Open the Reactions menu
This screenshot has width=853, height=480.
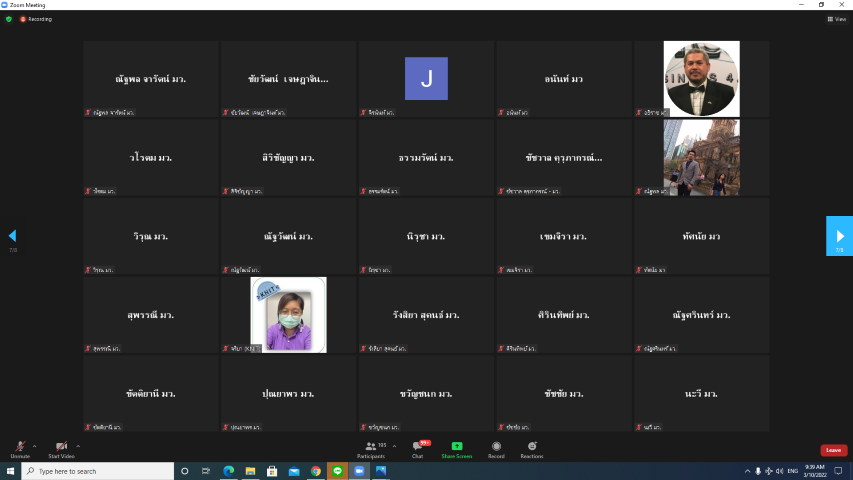pyautogui.click(x=532, y=447)
